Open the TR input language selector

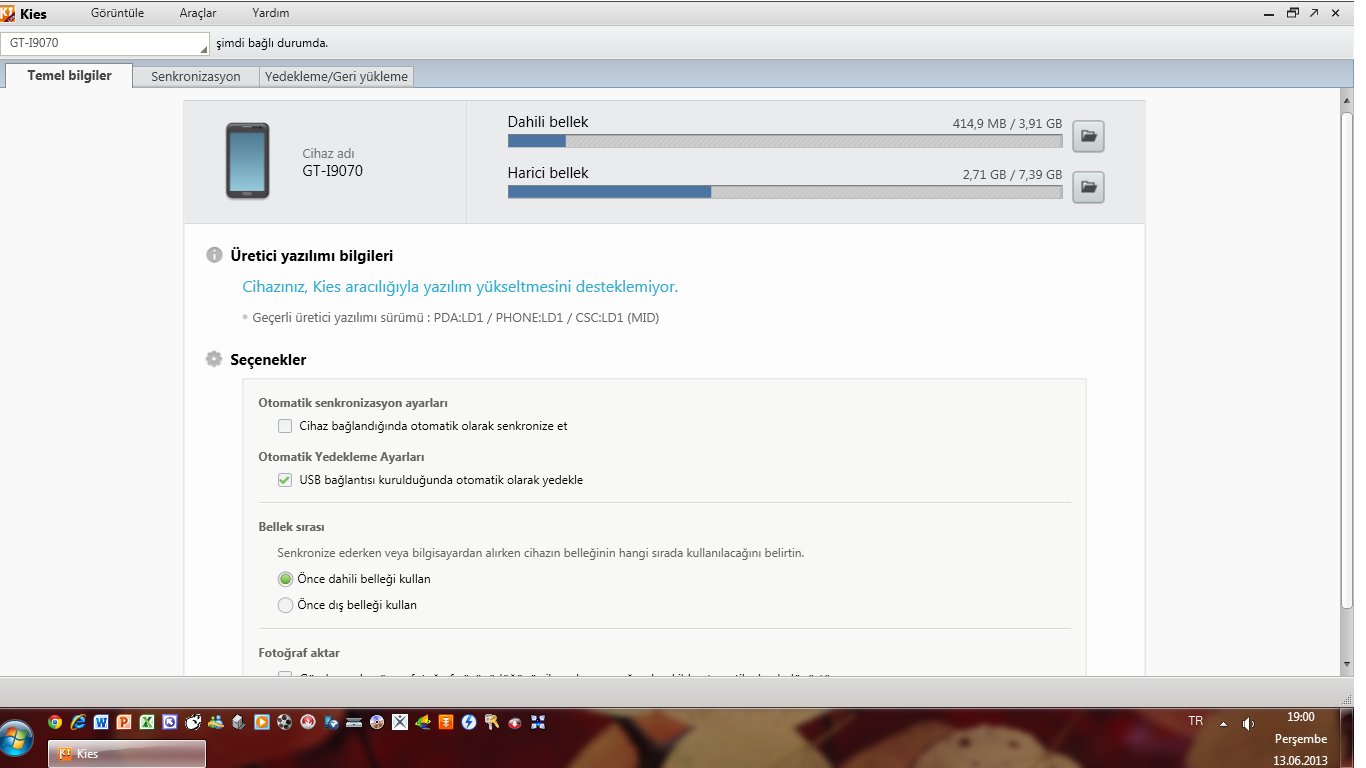[1196, 721]
